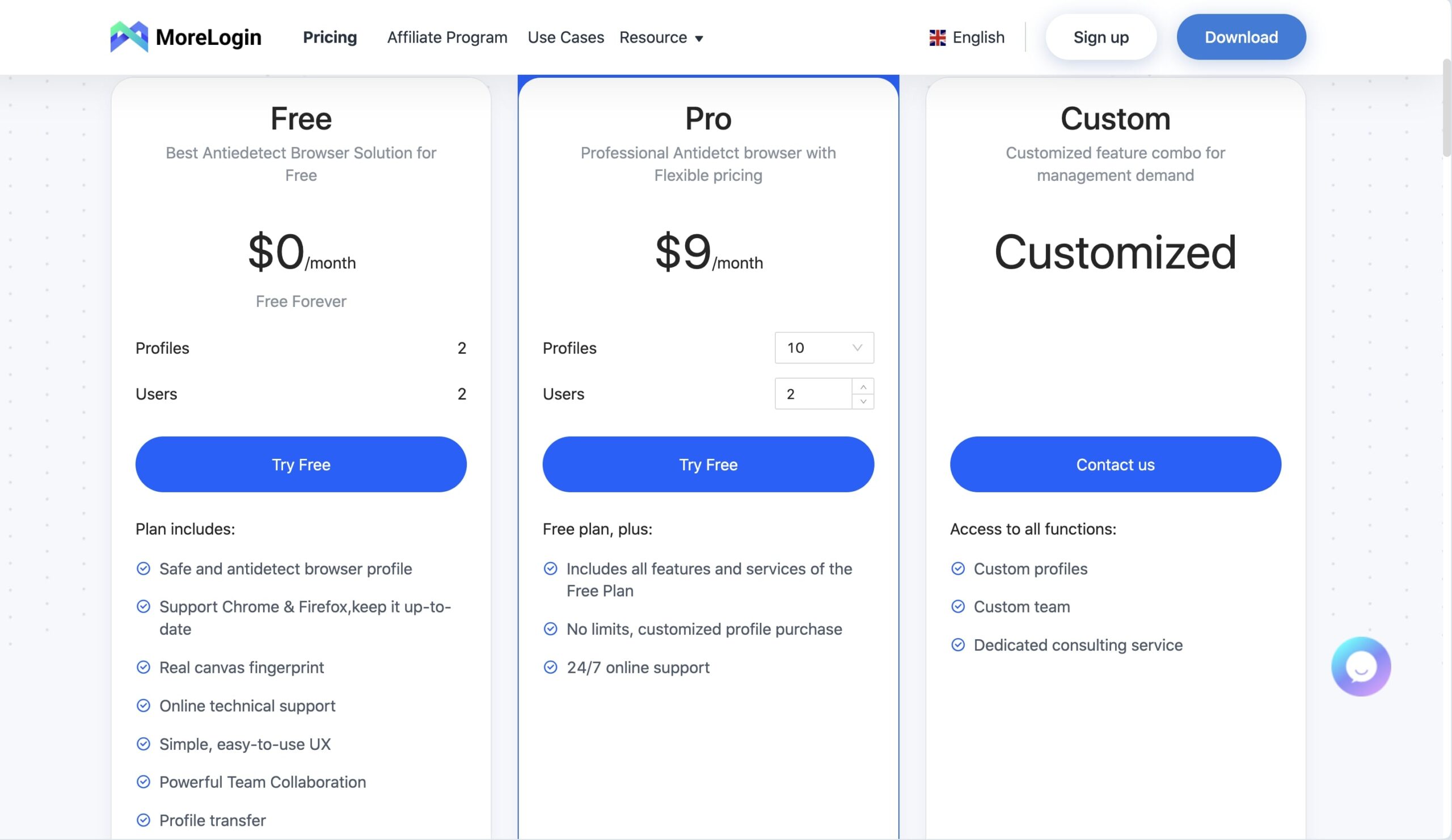Click check icon beside Dedicated consulting service
The height and width of the screenshot is (840, 1452).
(x=957, y=645)
